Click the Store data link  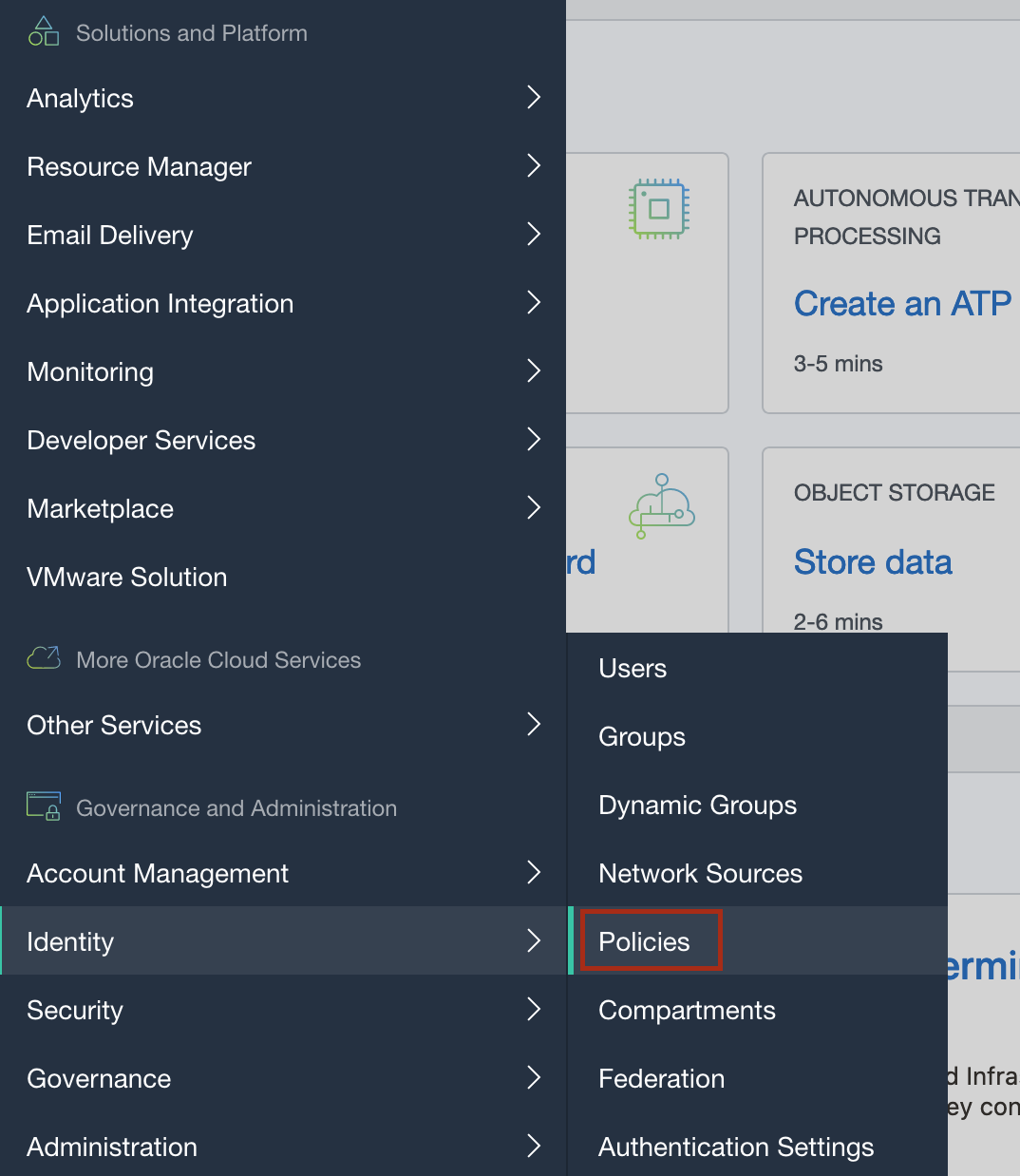(x=873, y=561)
